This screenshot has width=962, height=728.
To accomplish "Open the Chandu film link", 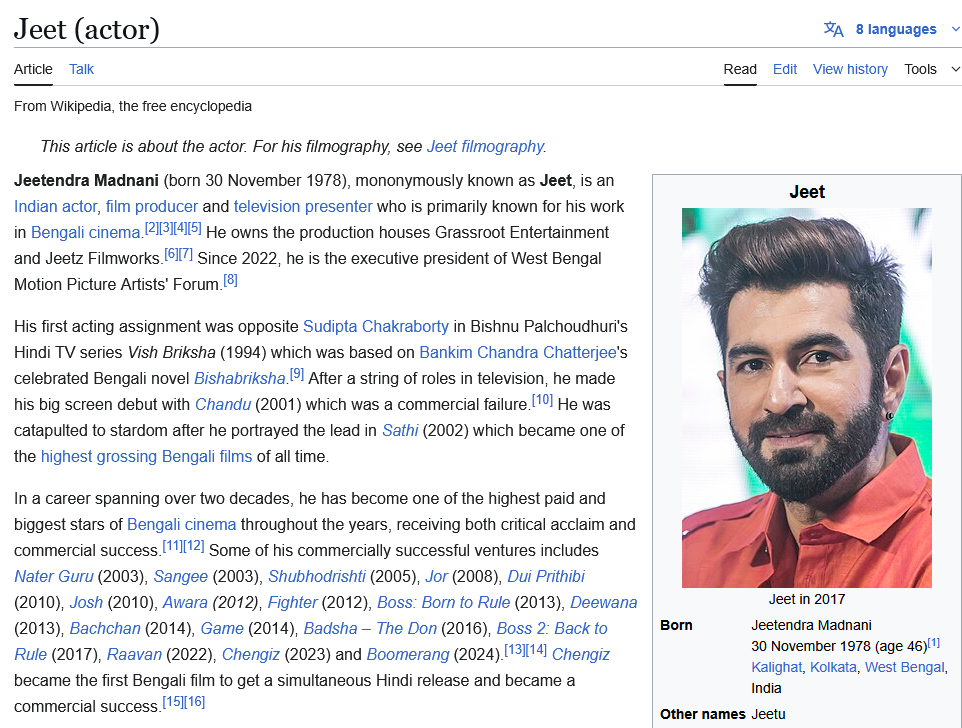I will [x=223, y=405].
